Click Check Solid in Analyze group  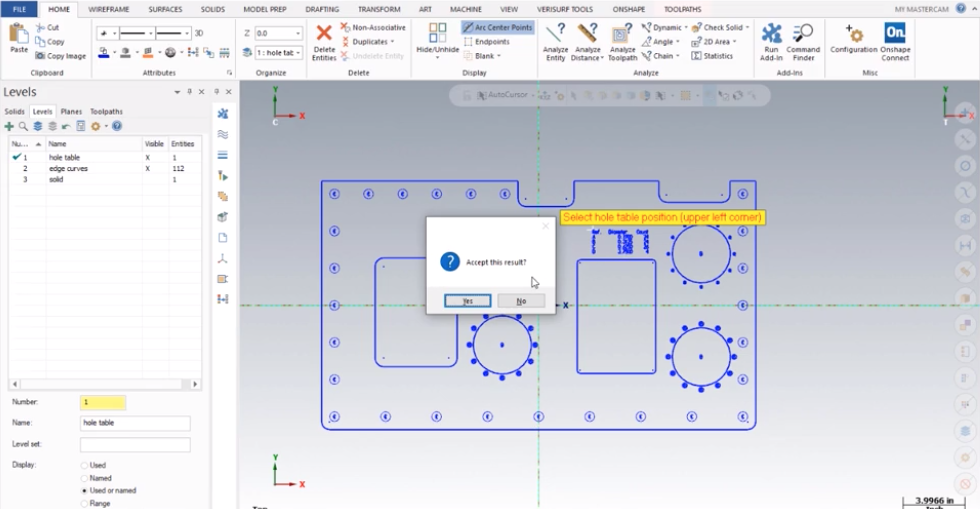pos(721,28)
